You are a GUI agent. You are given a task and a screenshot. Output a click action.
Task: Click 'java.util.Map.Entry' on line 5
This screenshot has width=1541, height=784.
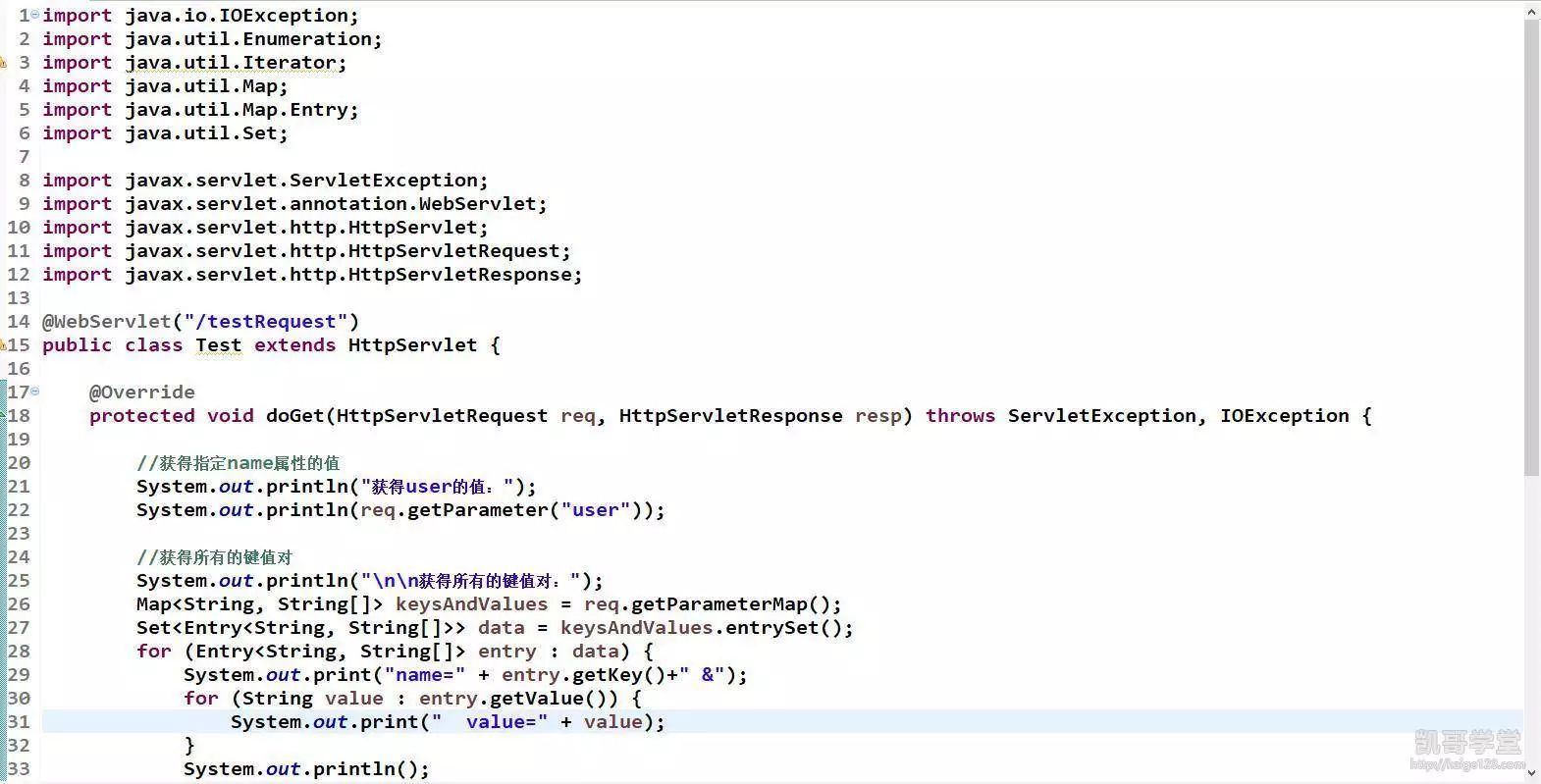[x=237, y=110]
